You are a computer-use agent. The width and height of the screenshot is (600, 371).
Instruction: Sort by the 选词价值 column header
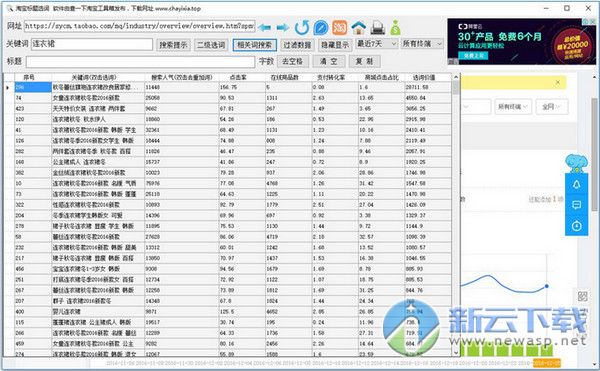tap(427, 77)
